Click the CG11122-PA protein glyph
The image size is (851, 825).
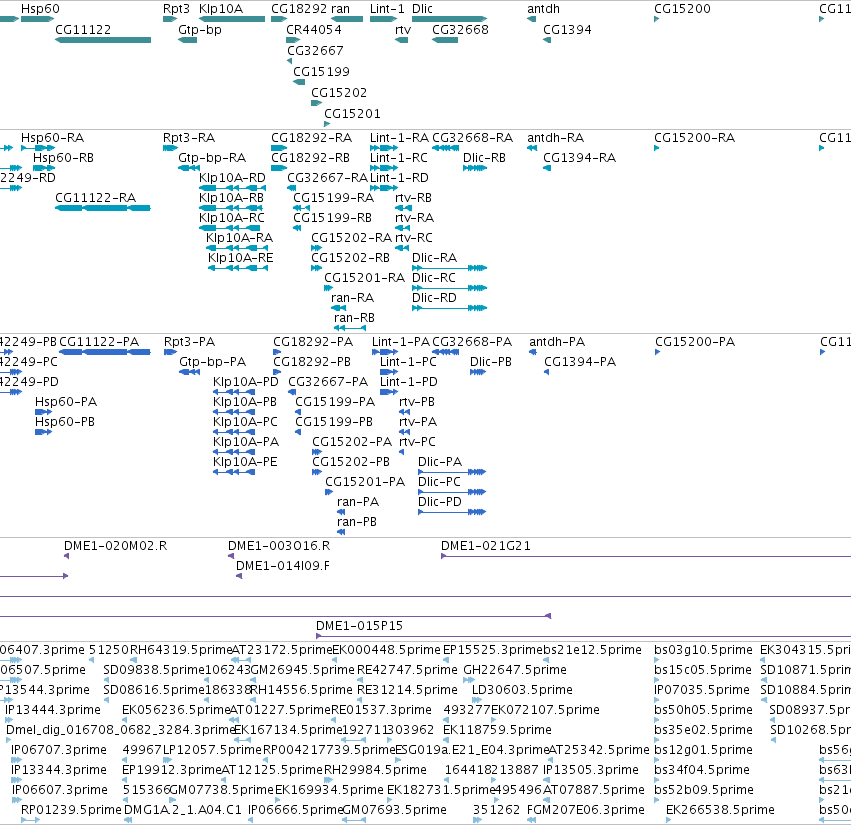click(105, 352)
